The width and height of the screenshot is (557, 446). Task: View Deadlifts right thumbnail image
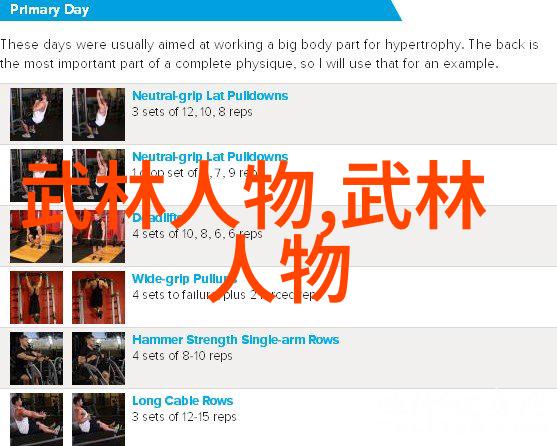click(x=98, y=236)
